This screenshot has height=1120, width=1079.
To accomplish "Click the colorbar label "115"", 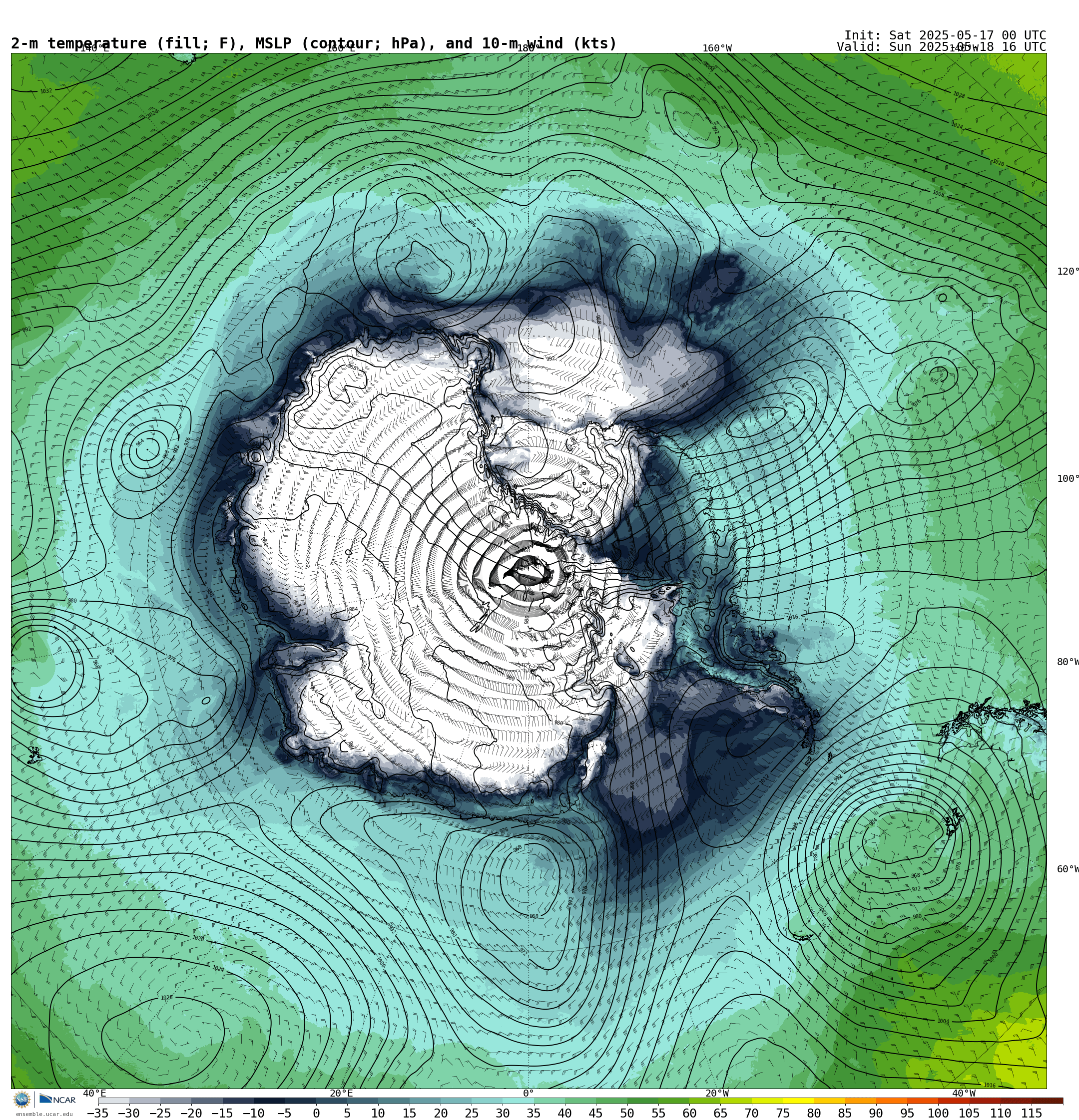I will [1032, 1113].
